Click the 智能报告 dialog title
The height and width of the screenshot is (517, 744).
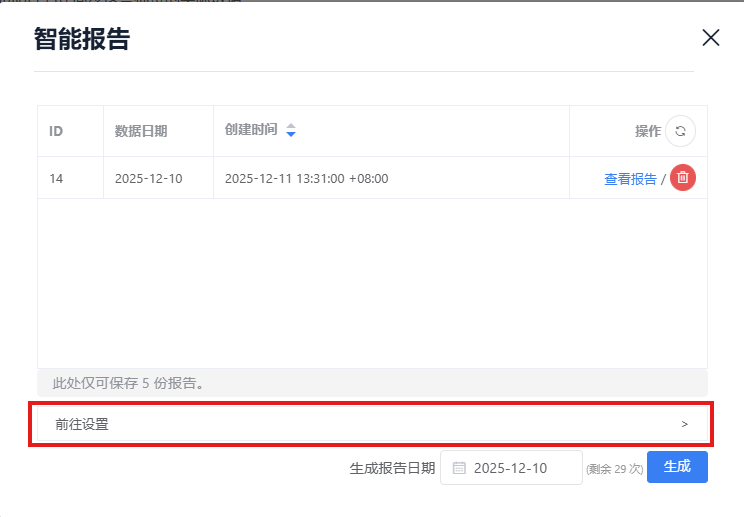point(81,39)
